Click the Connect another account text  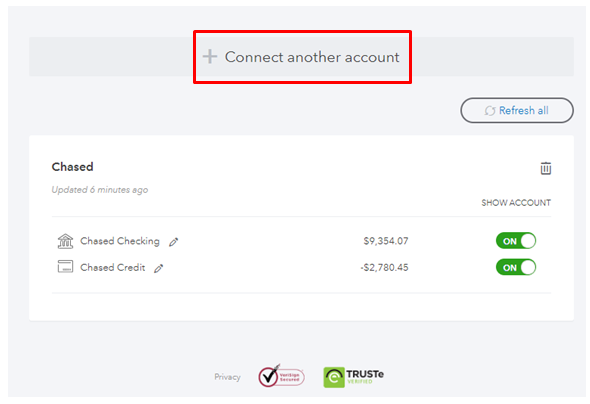point(312,57)
